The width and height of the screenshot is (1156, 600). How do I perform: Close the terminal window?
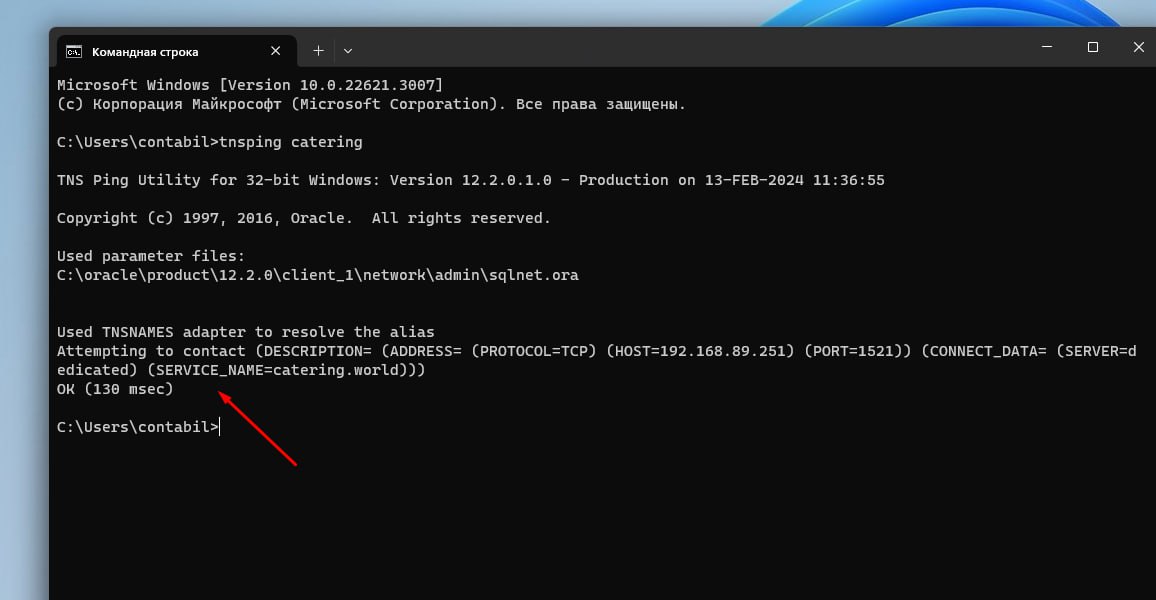1138,47
